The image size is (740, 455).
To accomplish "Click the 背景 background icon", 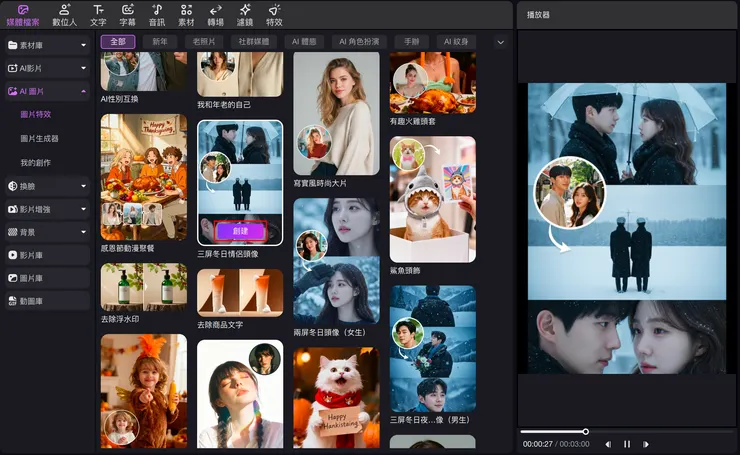I will coord(13,232).
